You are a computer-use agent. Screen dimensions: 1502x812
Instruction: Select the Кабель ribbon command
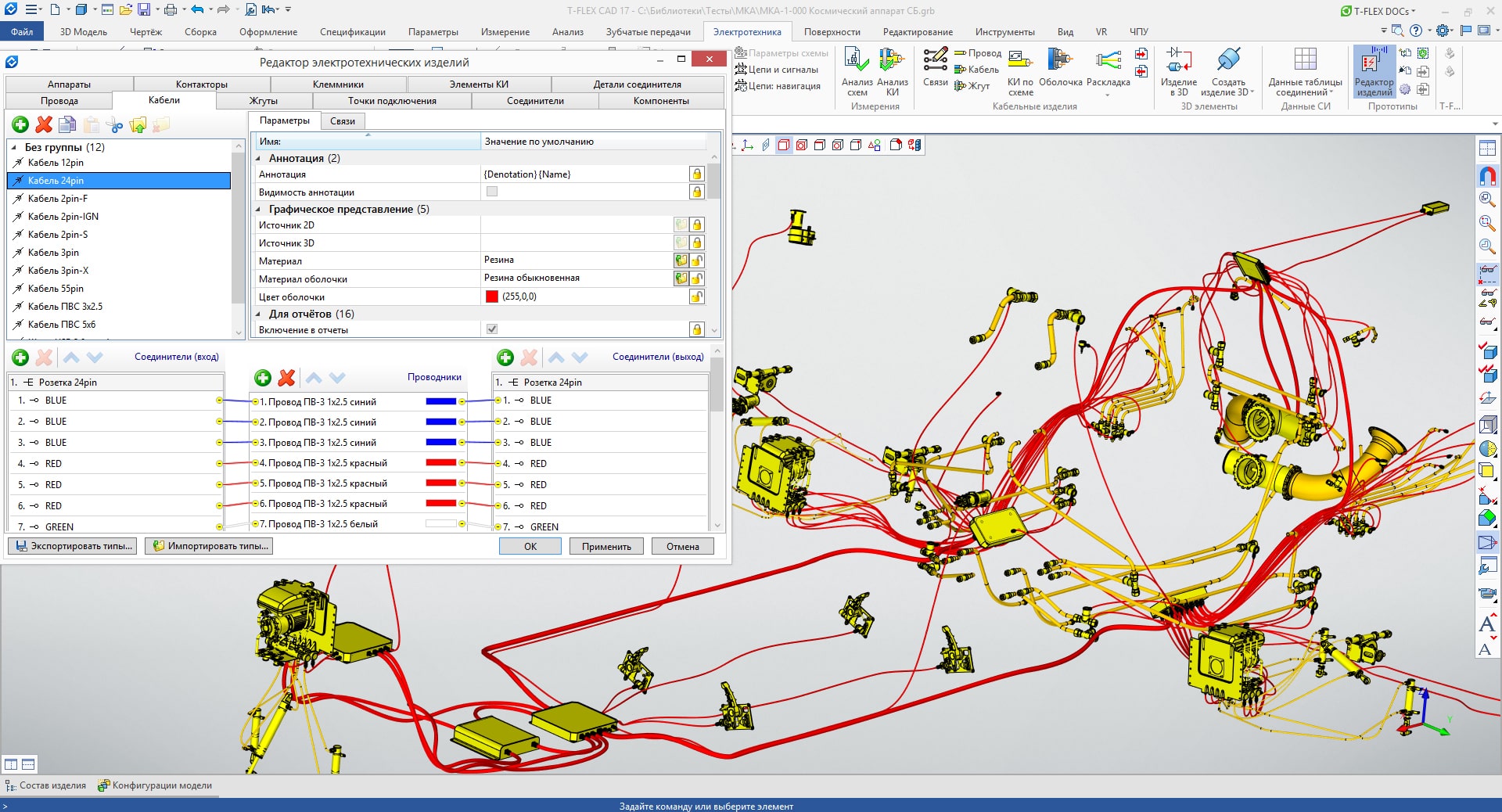pyautogui.click(x=977, y=70)
